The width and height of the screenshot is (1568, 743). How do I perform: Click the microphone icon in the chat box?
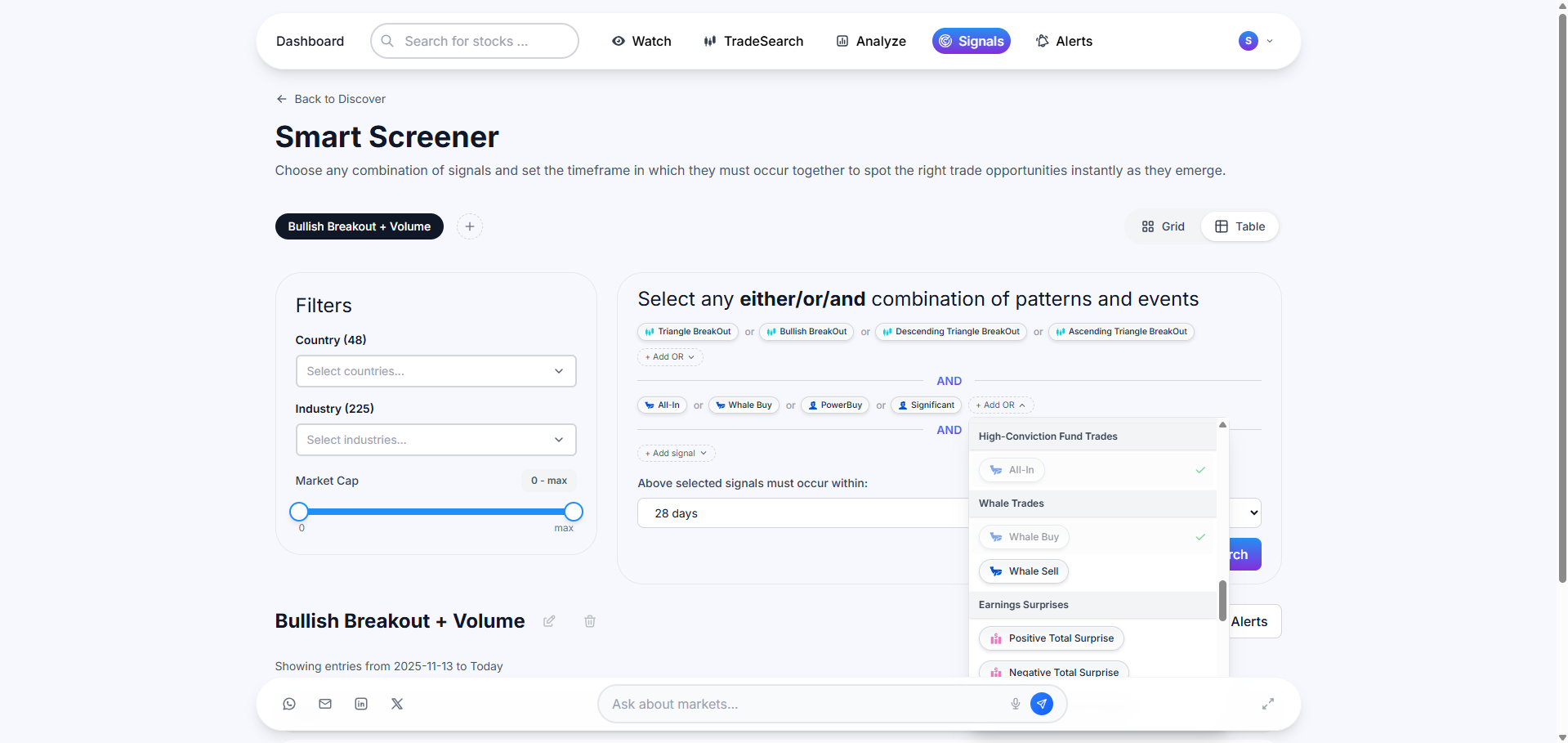(x=1015, y=704)
